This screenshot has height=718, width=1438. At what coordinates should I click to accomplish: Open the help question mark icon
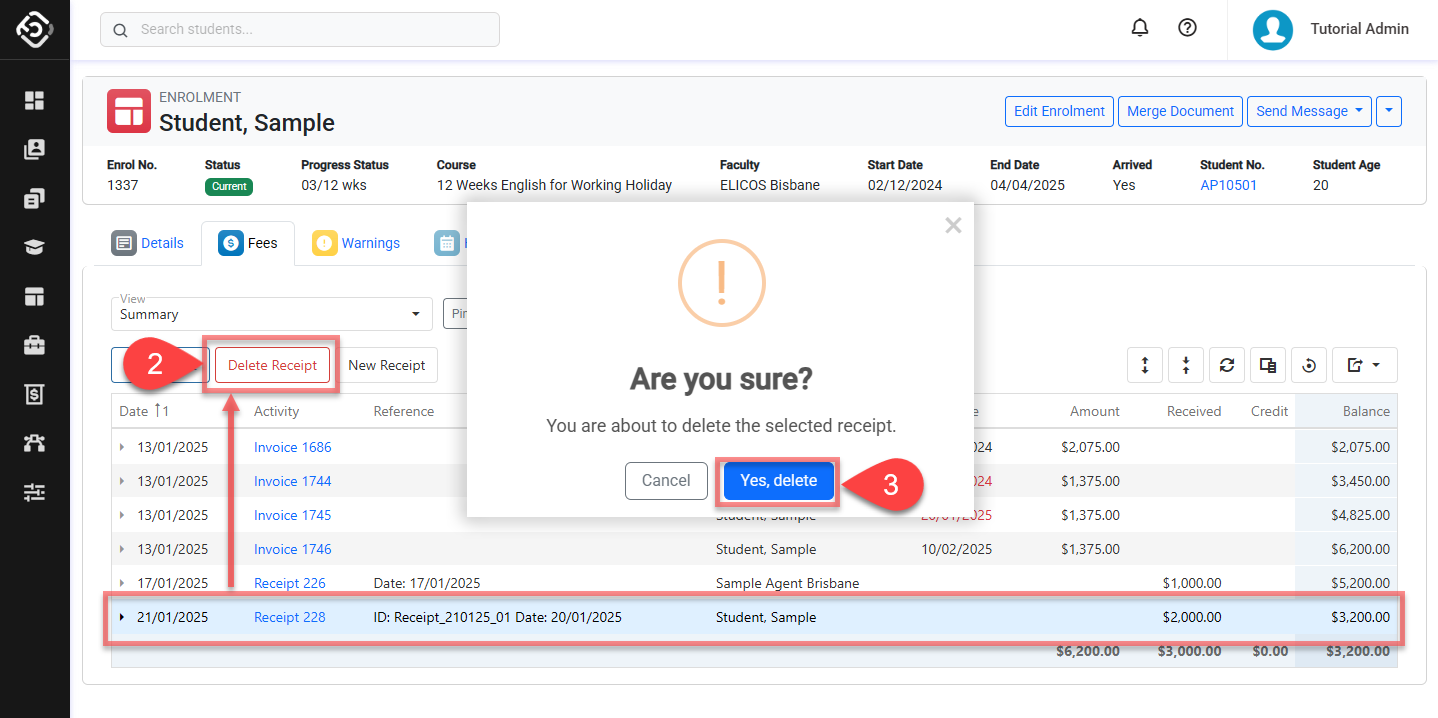click(1187, 28)
